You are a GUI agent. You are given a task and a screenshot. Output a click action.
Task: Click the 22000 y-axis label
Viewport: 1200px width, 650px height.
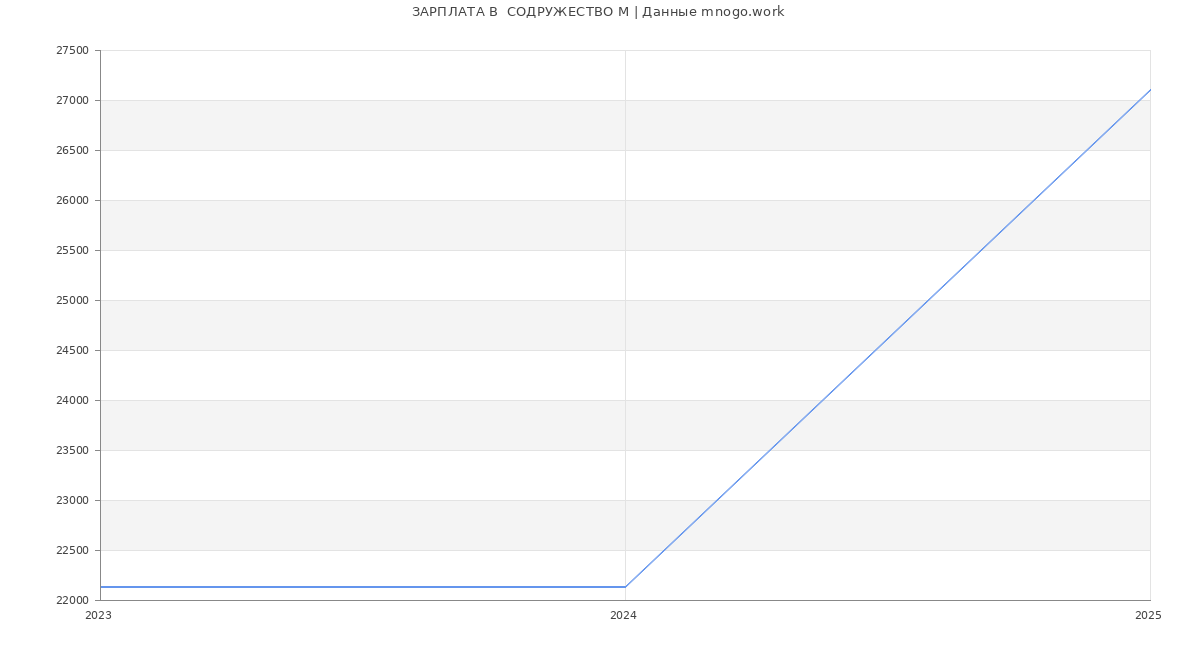(72, 601)
